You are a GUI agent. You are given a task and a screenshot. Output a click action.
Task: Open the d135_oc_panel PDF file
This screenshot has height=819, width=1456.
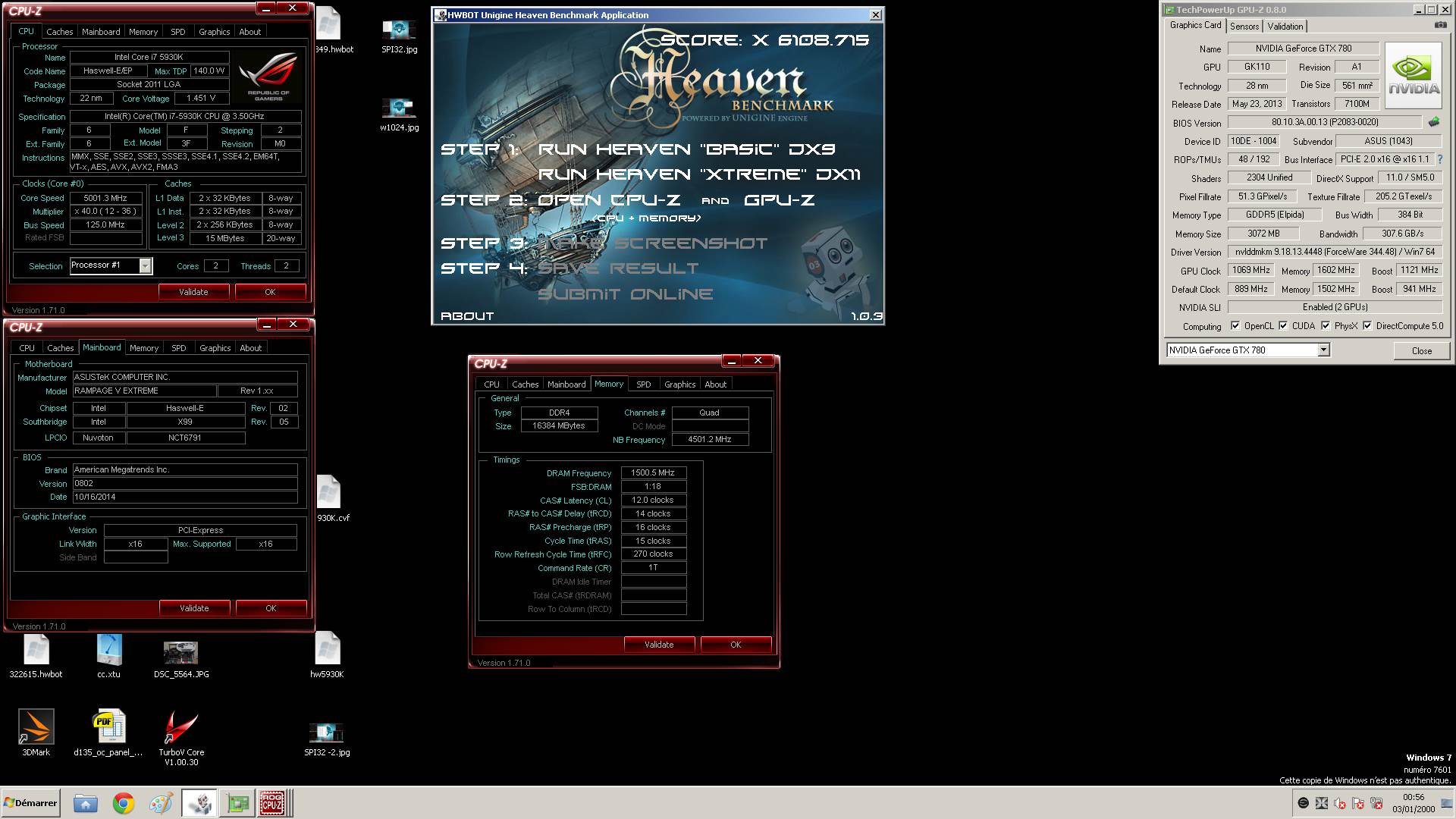point(108,733)
